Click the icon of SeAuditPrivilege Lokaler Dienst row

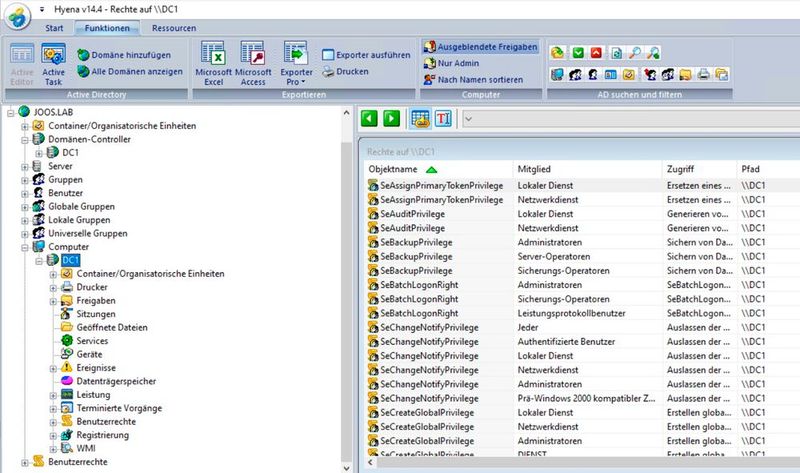point(373,214)
